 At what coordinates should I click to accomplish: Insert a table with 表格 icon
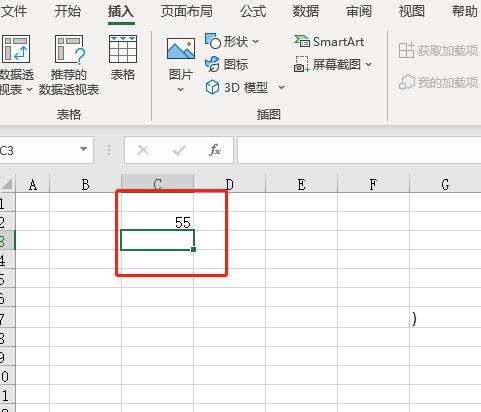pos(123,49)
